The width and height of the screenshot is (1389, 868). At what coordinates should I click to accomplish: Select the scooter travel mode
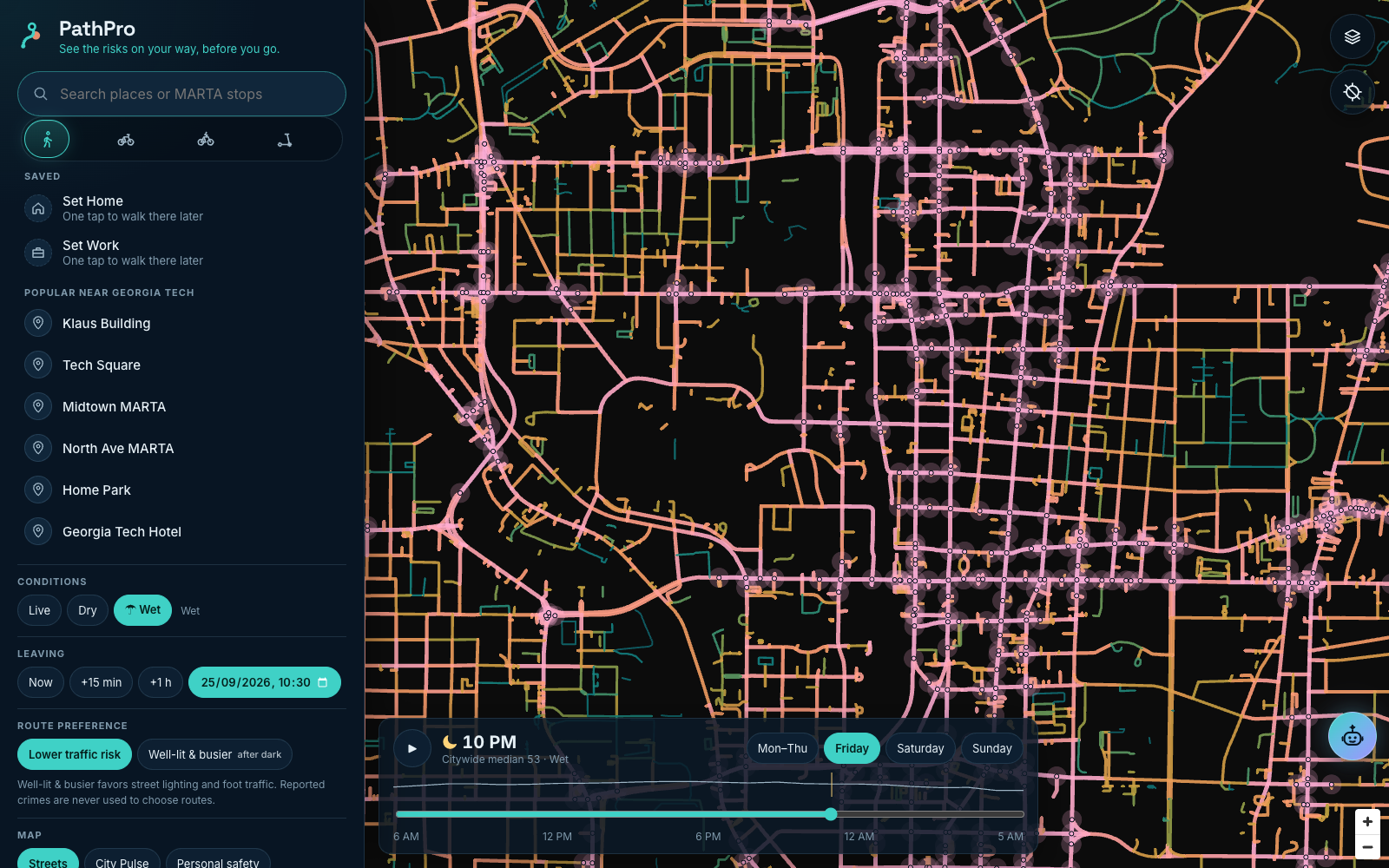tap(285, 139)
